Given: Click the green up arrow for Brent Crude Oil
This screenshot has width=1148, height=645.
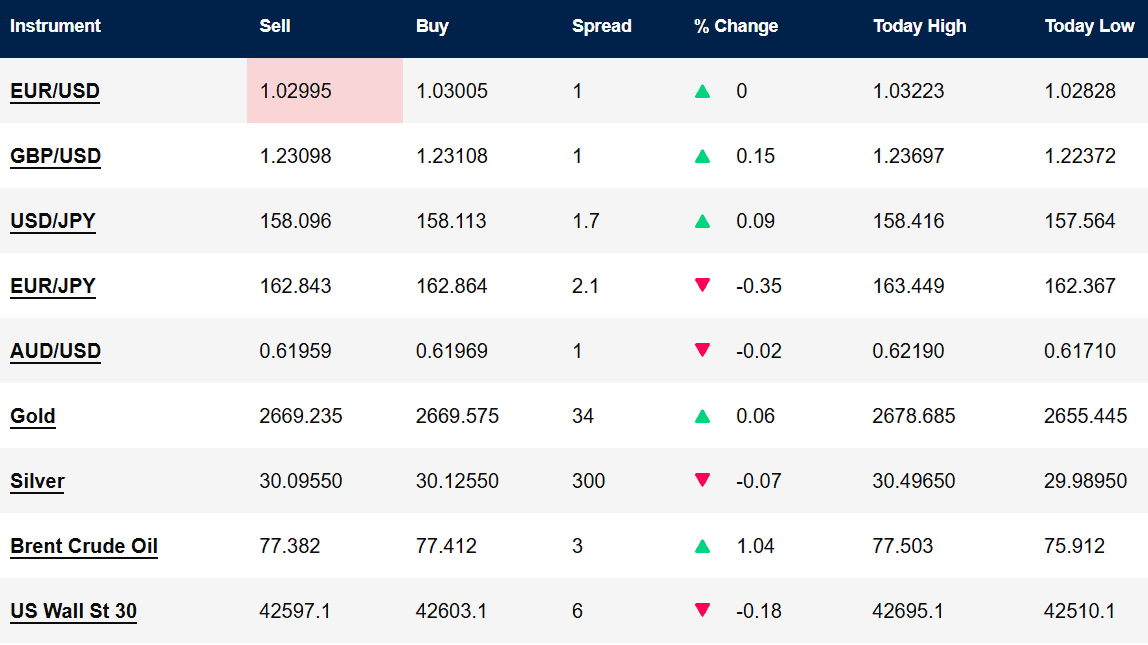Looking at the screenshot, I should (702, 546).
